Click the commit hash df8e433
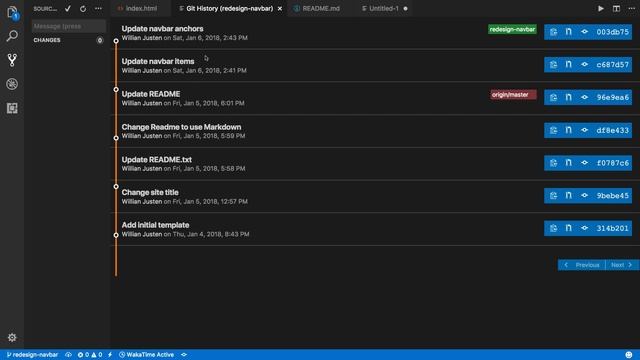 (x=613, y=130)
